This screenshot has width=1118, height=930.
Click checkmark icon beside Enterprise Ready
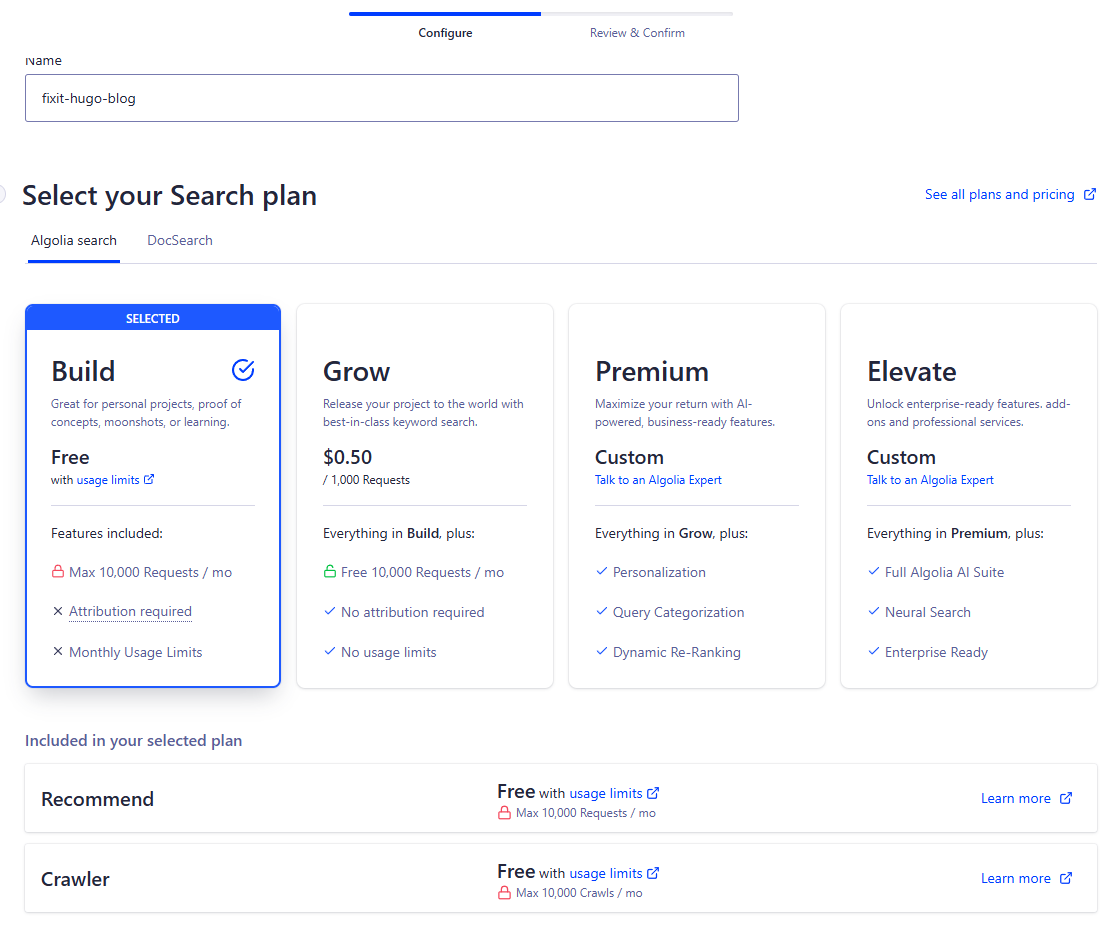(x=873, y=651)
